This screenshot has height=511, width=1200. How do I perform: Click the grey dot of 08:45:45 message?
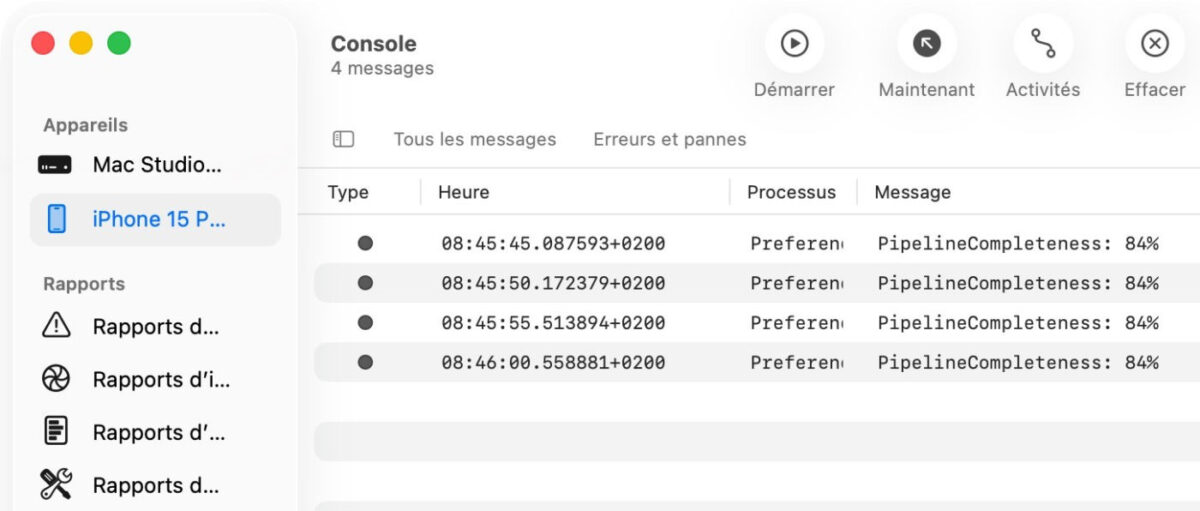pos(365,243)
